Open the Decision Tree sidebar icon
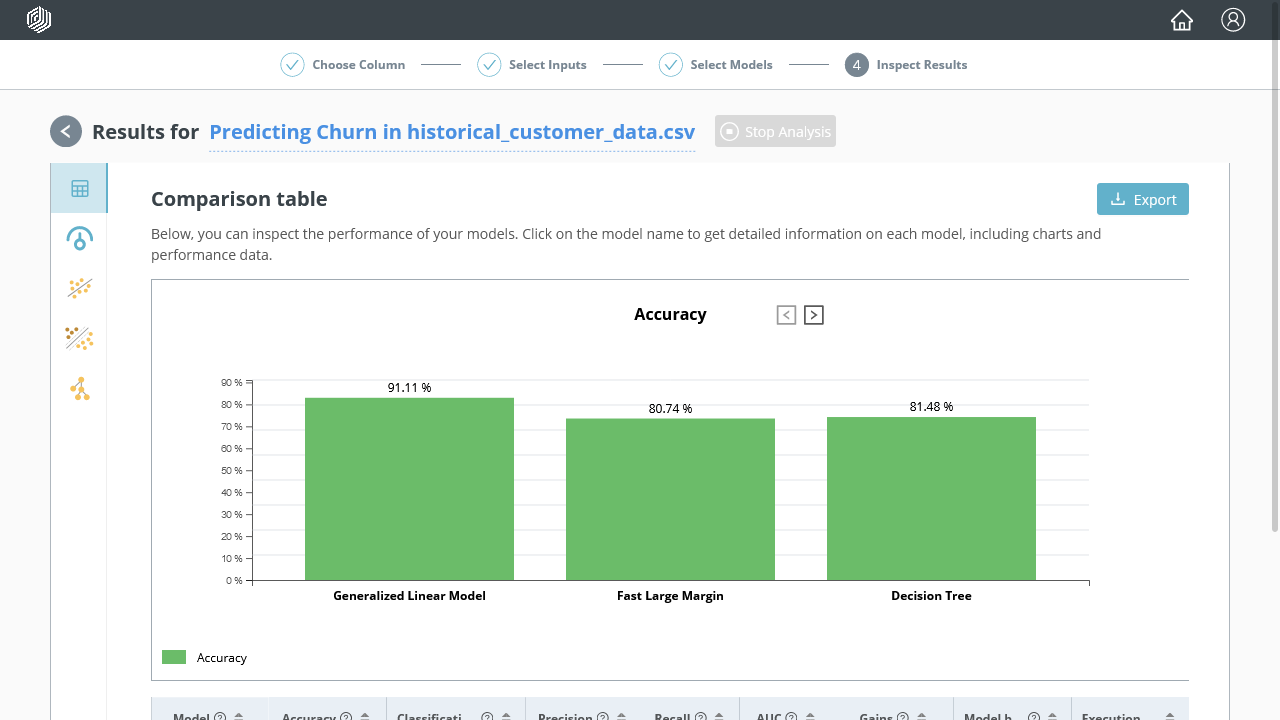 click(80, 388)
